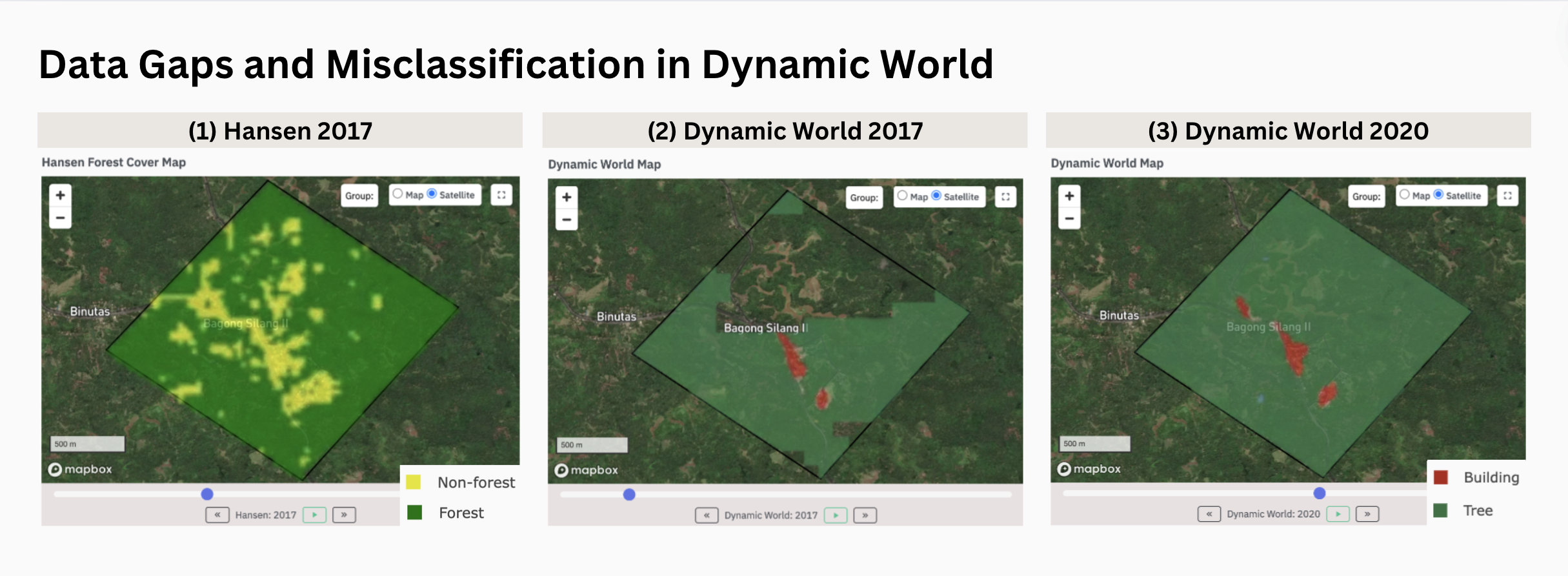Select Map radio on Dynamic World 2020
1568x576 pixels.
point(1404,194)
